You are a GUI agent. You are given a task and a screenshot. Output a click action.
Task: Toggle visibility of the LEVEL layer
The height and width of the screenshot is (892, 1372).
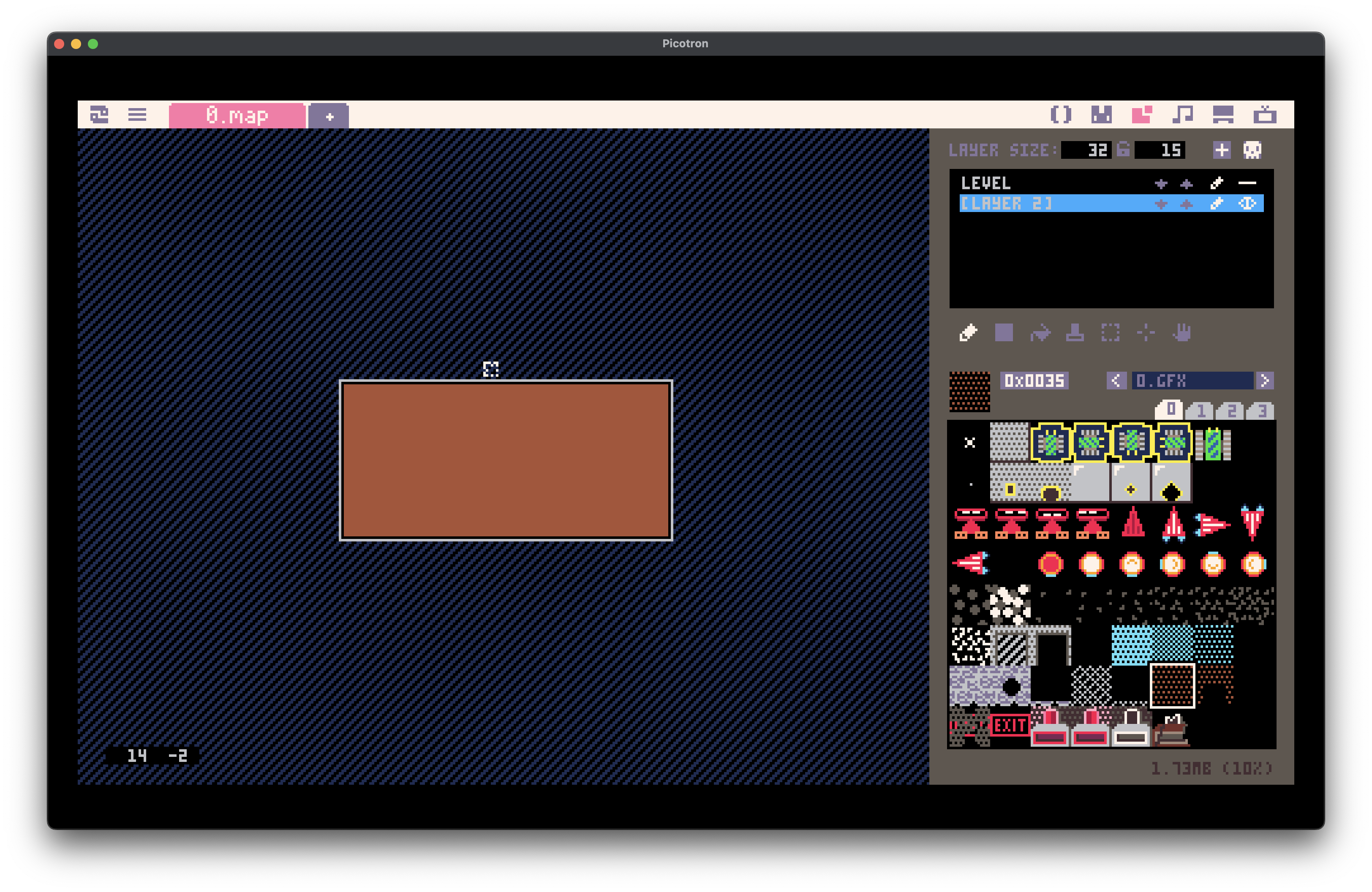(1247, 183)
